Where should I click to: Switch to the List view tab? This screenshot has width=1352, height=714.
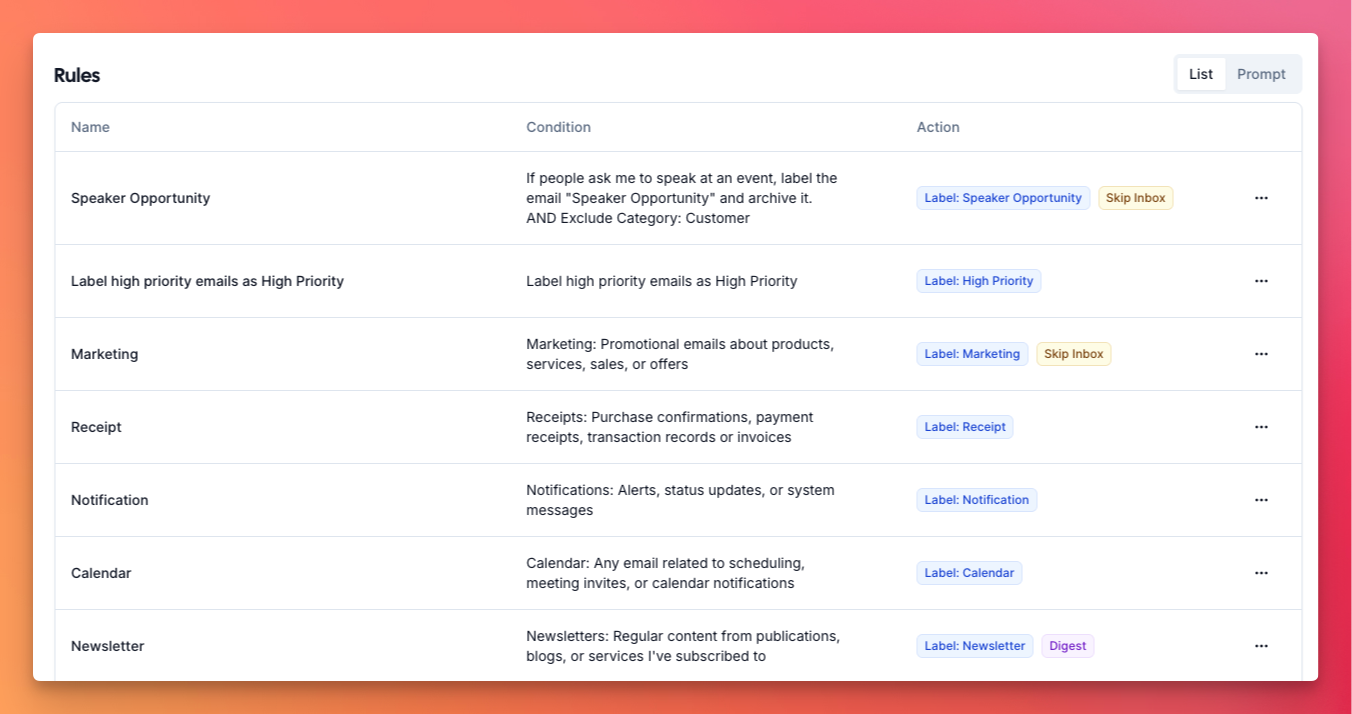click(1201, 74)
